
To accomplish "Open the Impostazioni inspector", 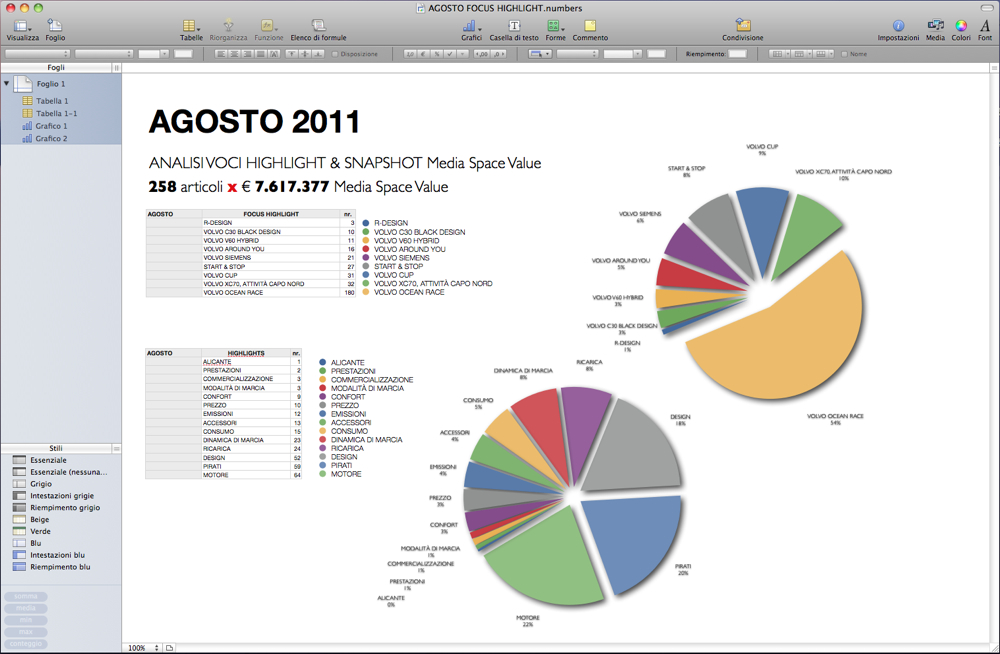I will click(x=898, y=26).
